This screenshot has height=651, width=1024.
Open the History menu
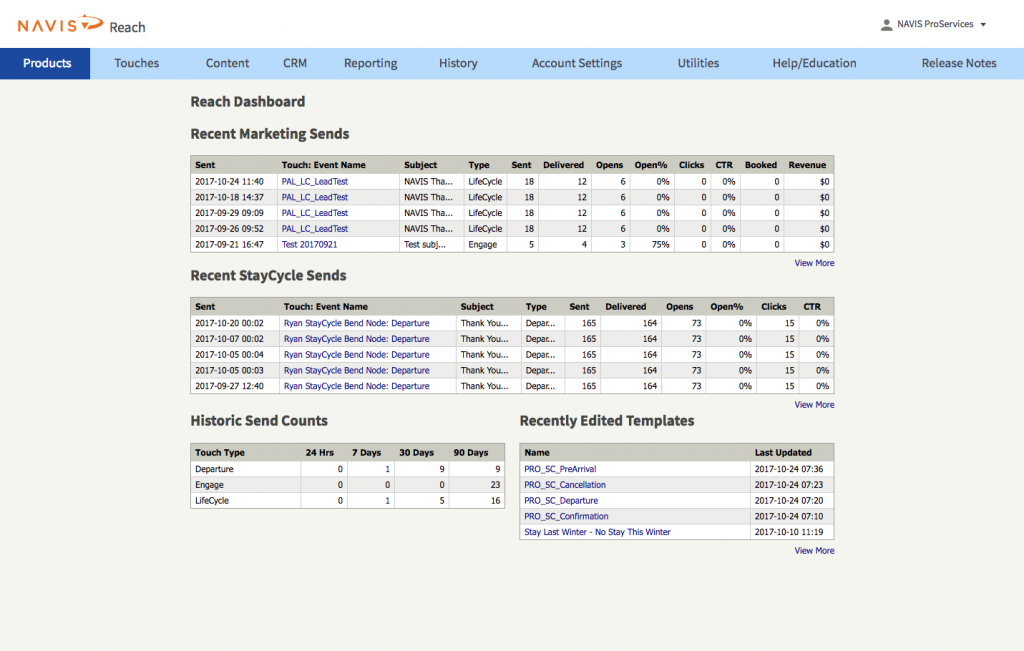pos(458,63)
